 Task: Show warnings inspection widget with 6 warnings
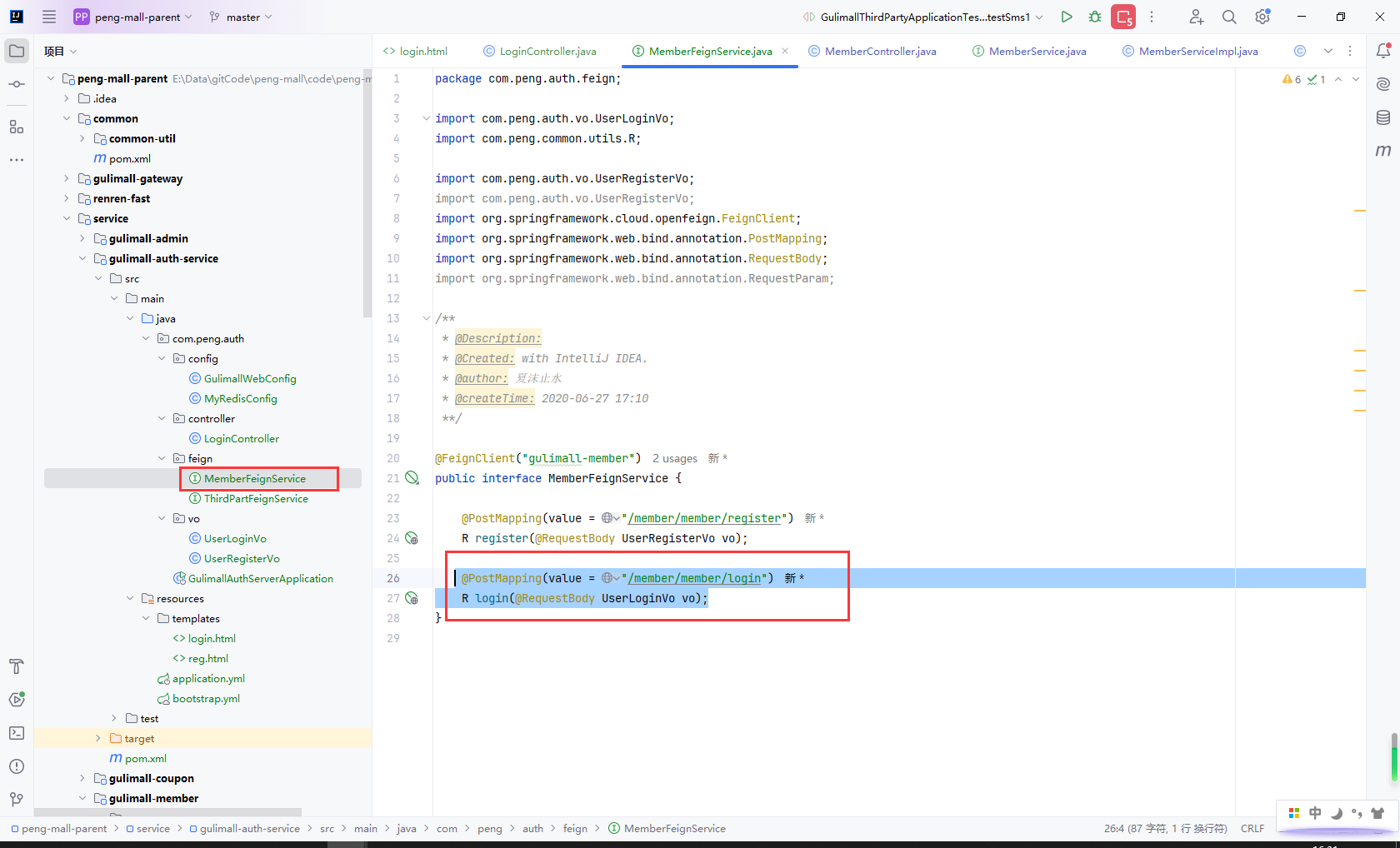[x=1292, y=79]
